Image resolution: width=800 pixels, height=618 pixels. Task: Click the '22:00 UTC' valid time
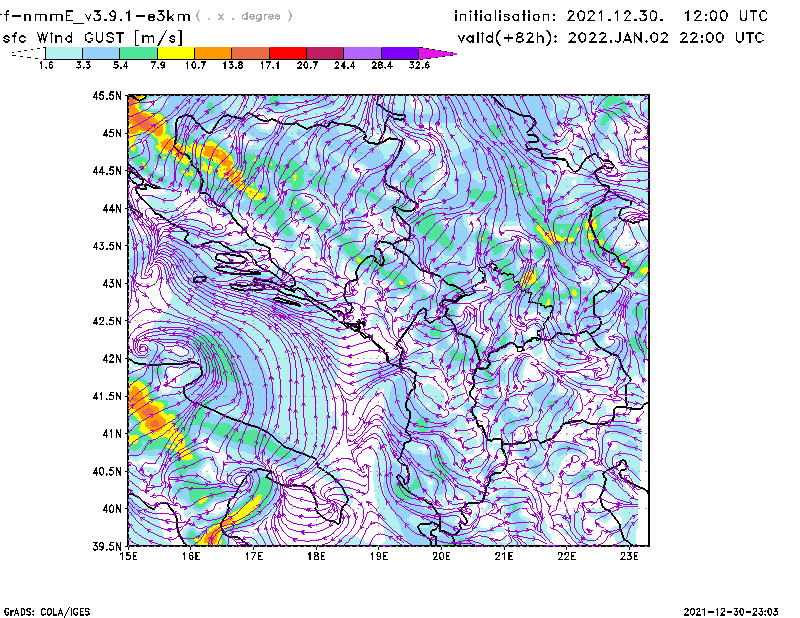click(722, 38)
